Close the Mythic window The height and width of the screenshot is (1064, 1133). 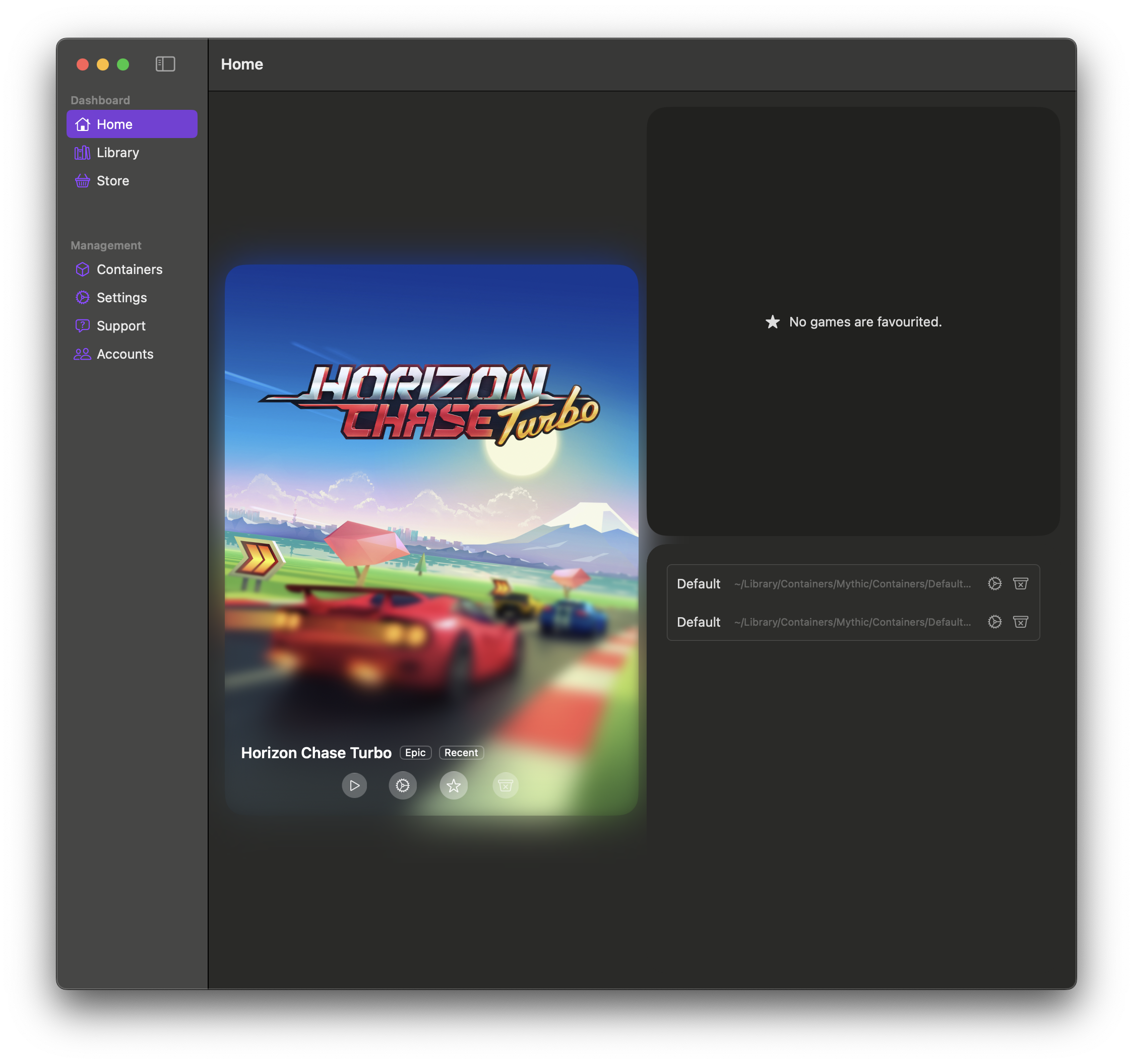point(83,64)
